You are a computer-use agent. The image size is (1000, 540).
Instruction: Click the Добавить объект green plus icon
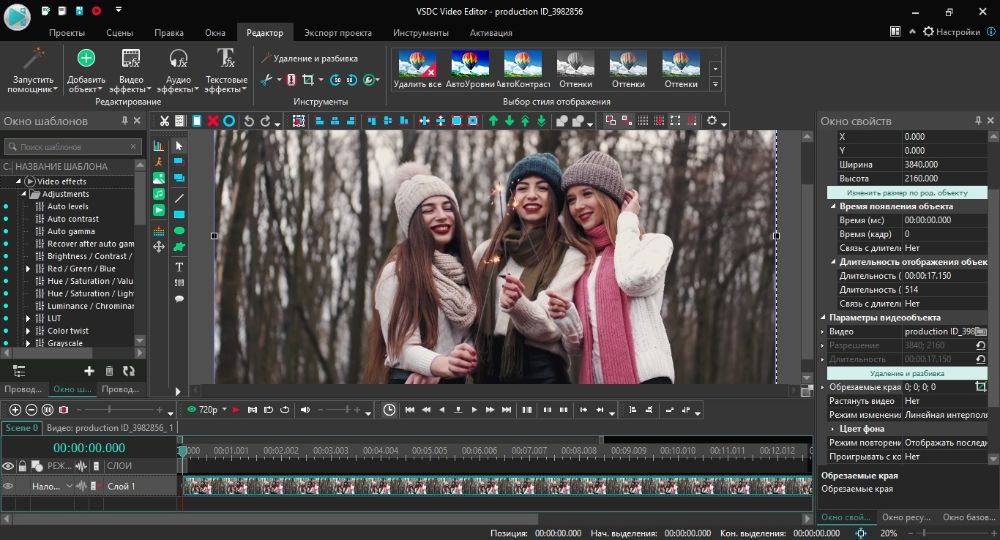[x=86, y=58]
